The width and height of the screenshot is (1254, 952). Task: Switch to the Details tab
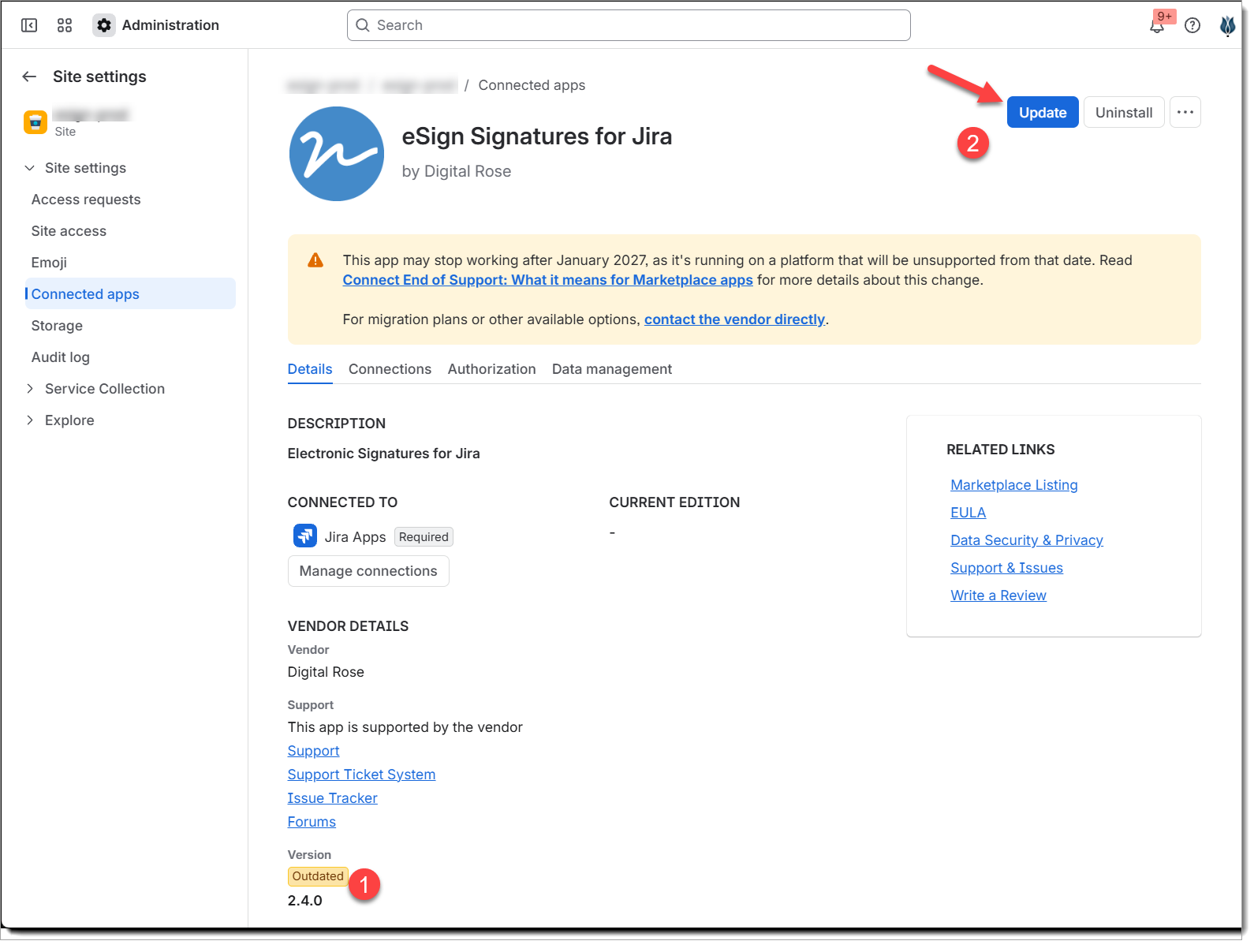310,369
